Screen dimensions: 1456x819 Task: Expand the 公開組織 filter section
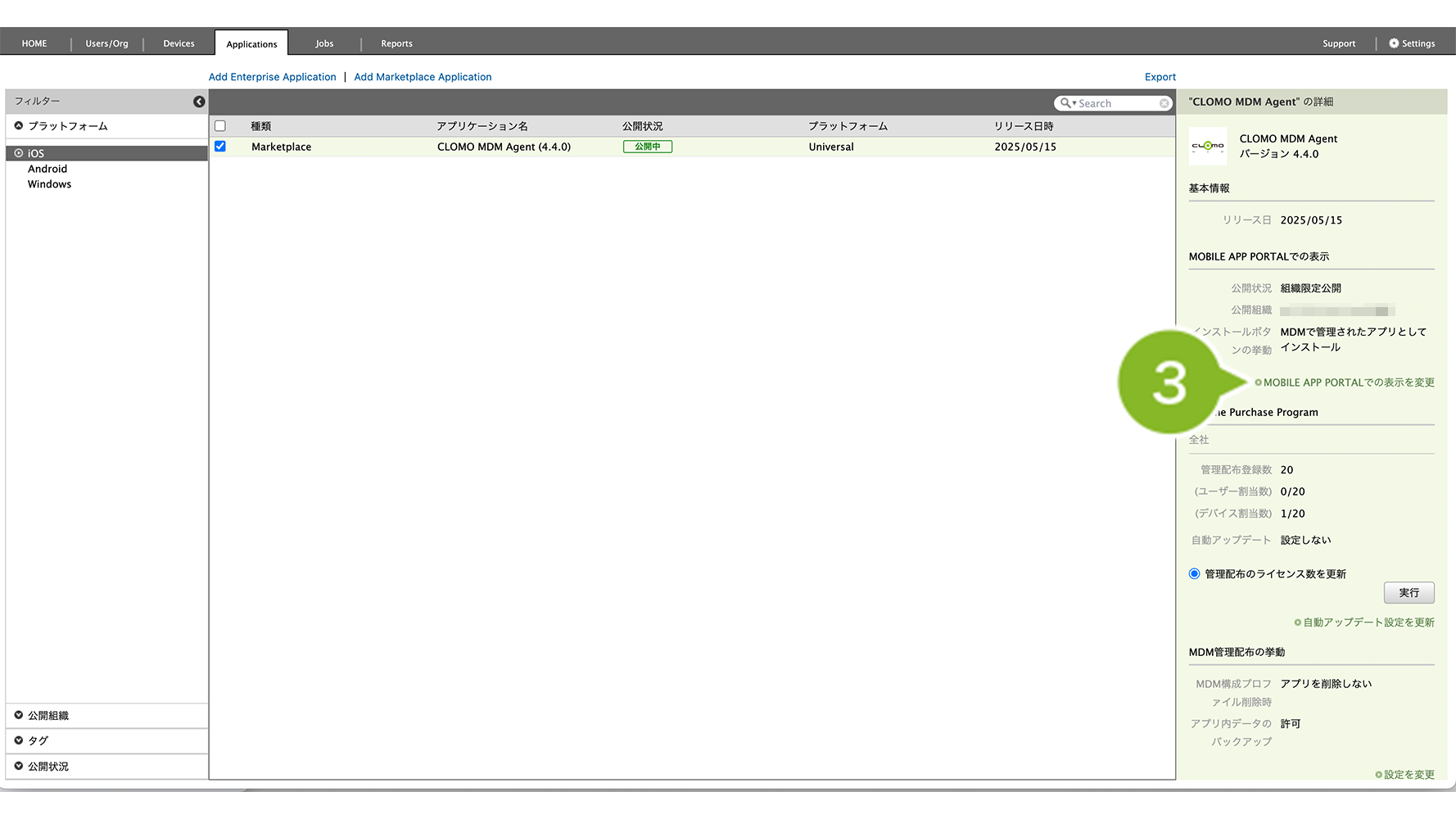click(19, 715)
